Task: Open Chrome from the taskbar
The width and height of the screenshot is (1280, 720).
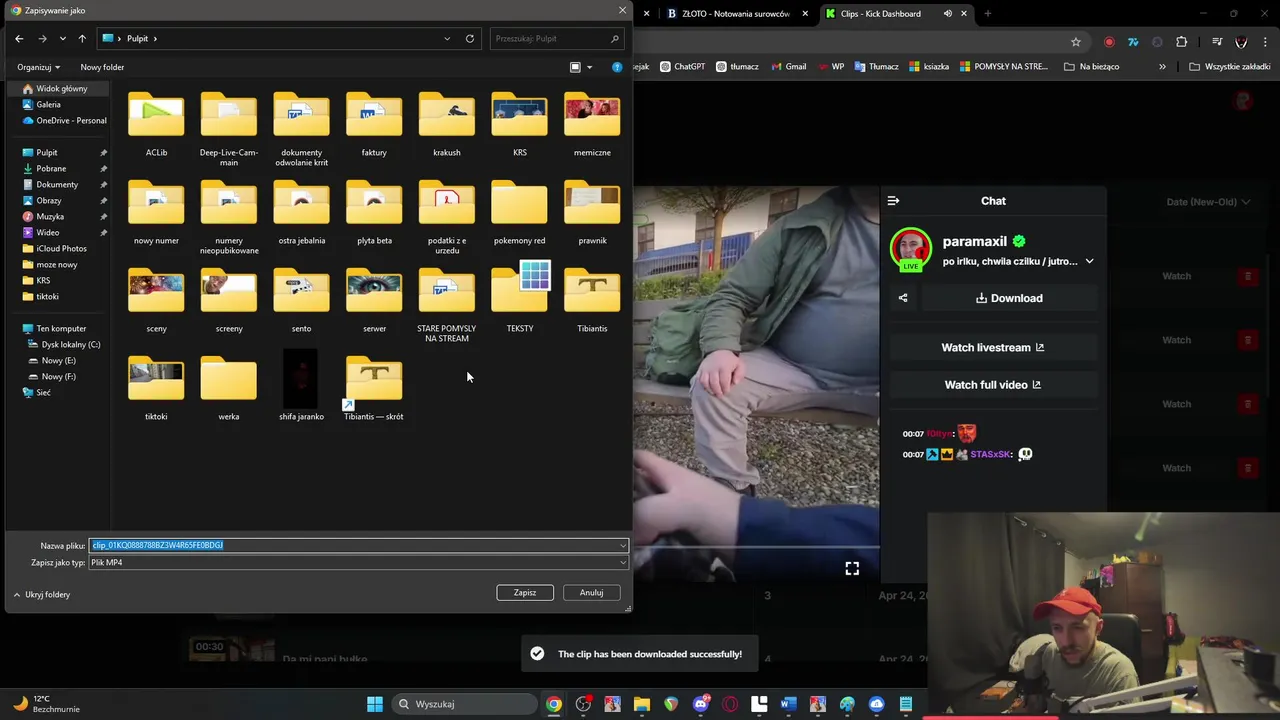Action: [x=554, y=704]
